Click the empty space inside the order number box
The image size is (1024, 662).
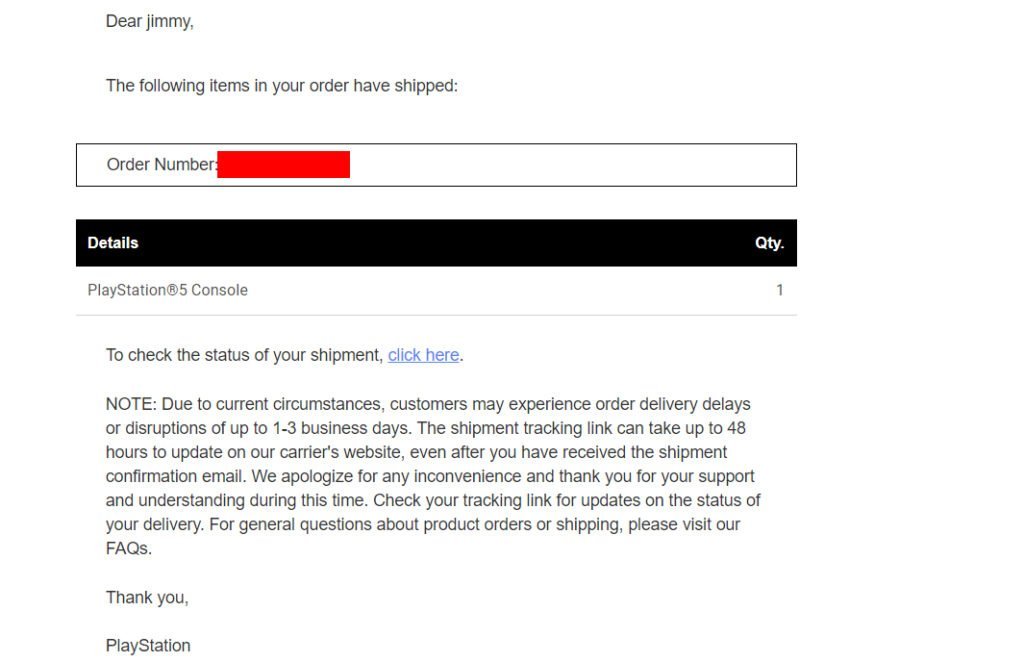573,165
